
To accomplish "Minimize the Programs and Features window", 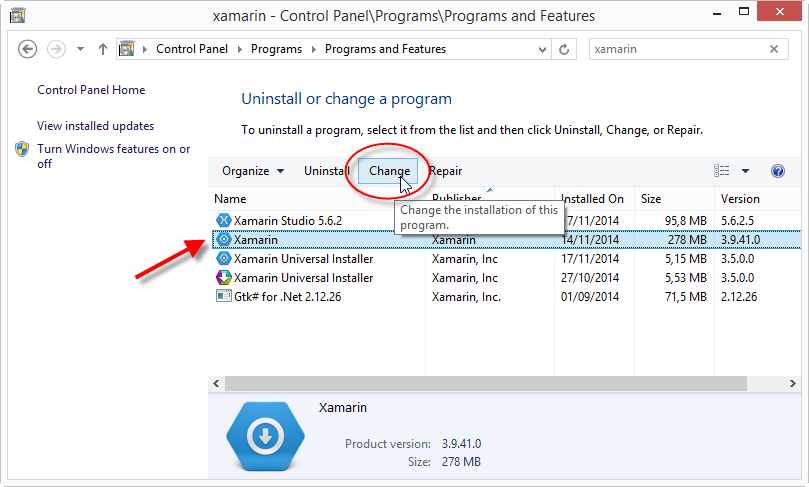I will (717, 13).
